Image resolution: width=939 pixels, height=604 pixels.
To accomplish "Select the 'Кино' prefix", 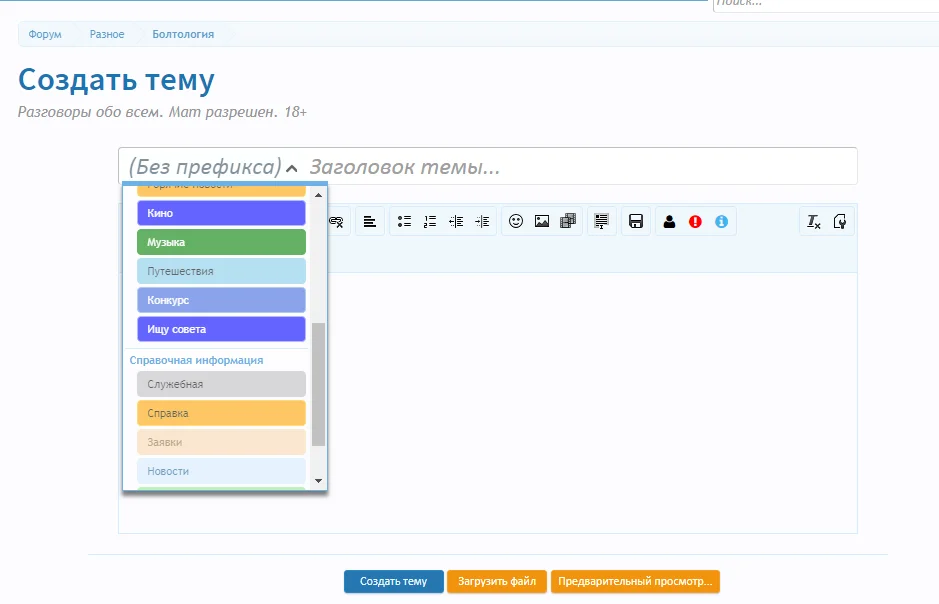I will coord(222,213).
